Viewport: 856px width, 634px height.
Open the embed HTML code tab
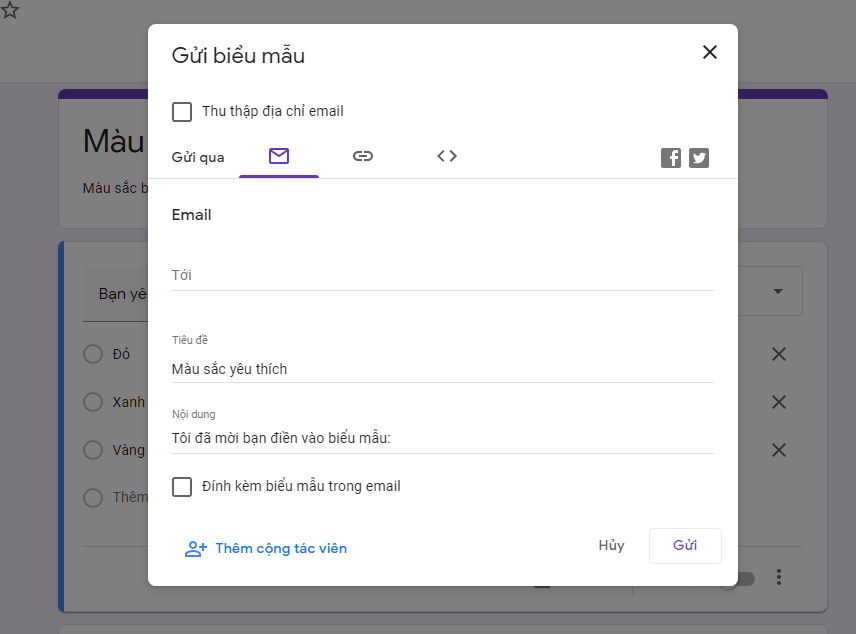click(x=447, y=156)
